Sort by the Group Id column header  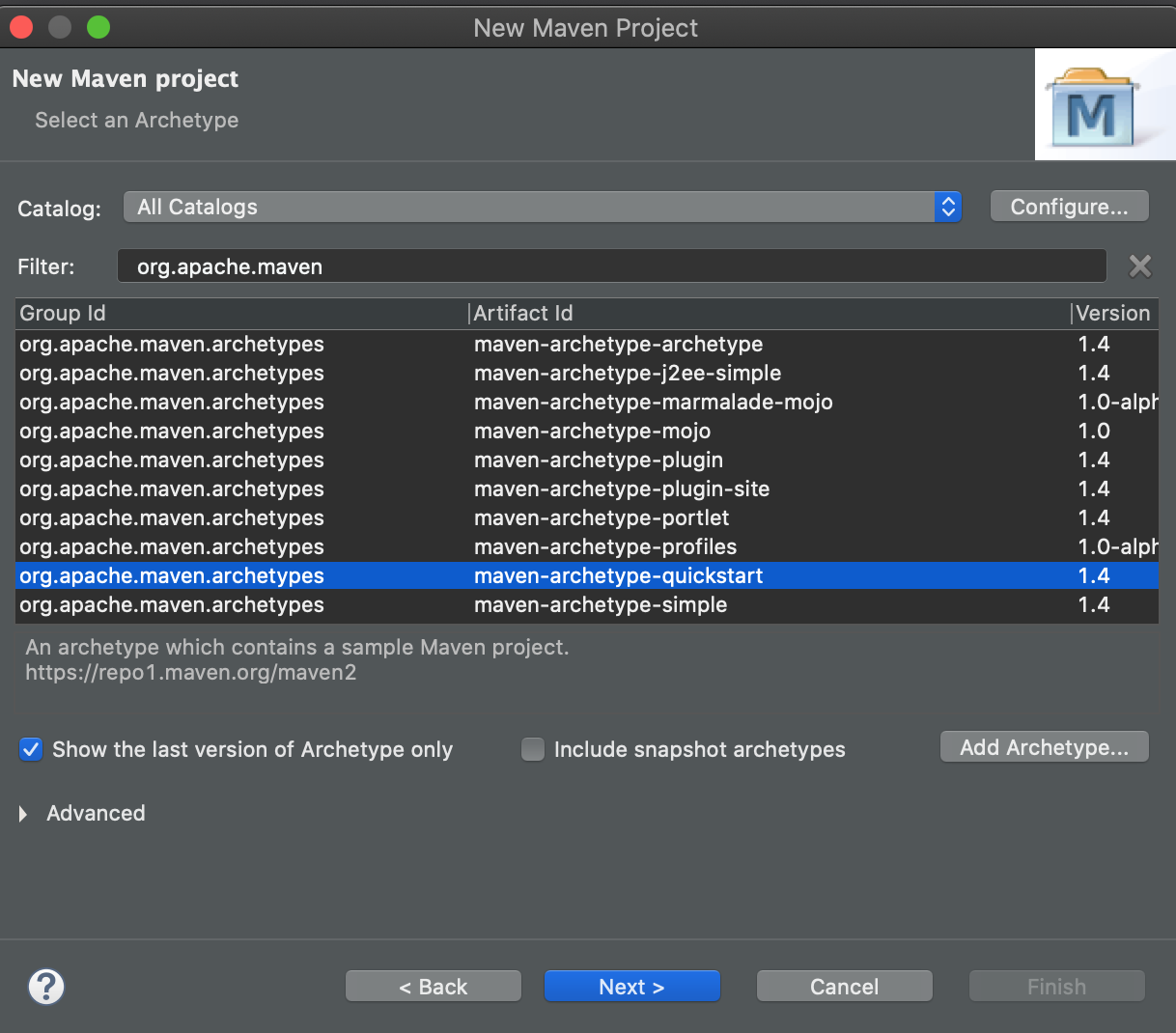pos(241,313)
